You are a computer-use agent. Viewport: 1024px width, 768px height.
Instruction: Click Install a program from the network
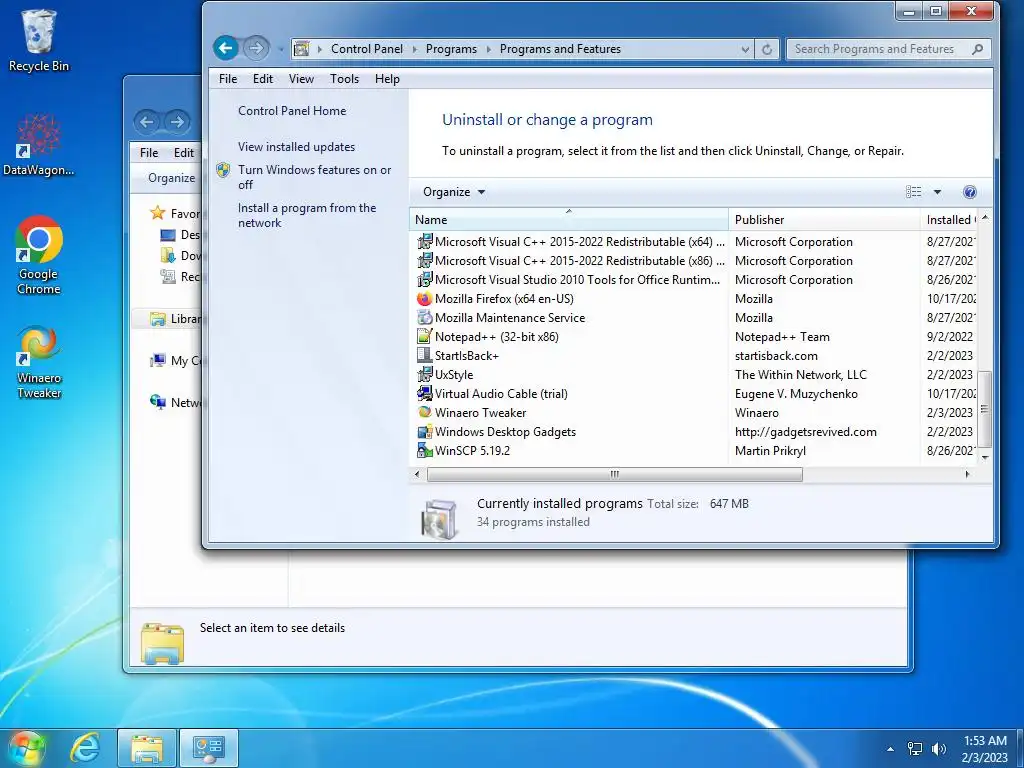point(307,216)
